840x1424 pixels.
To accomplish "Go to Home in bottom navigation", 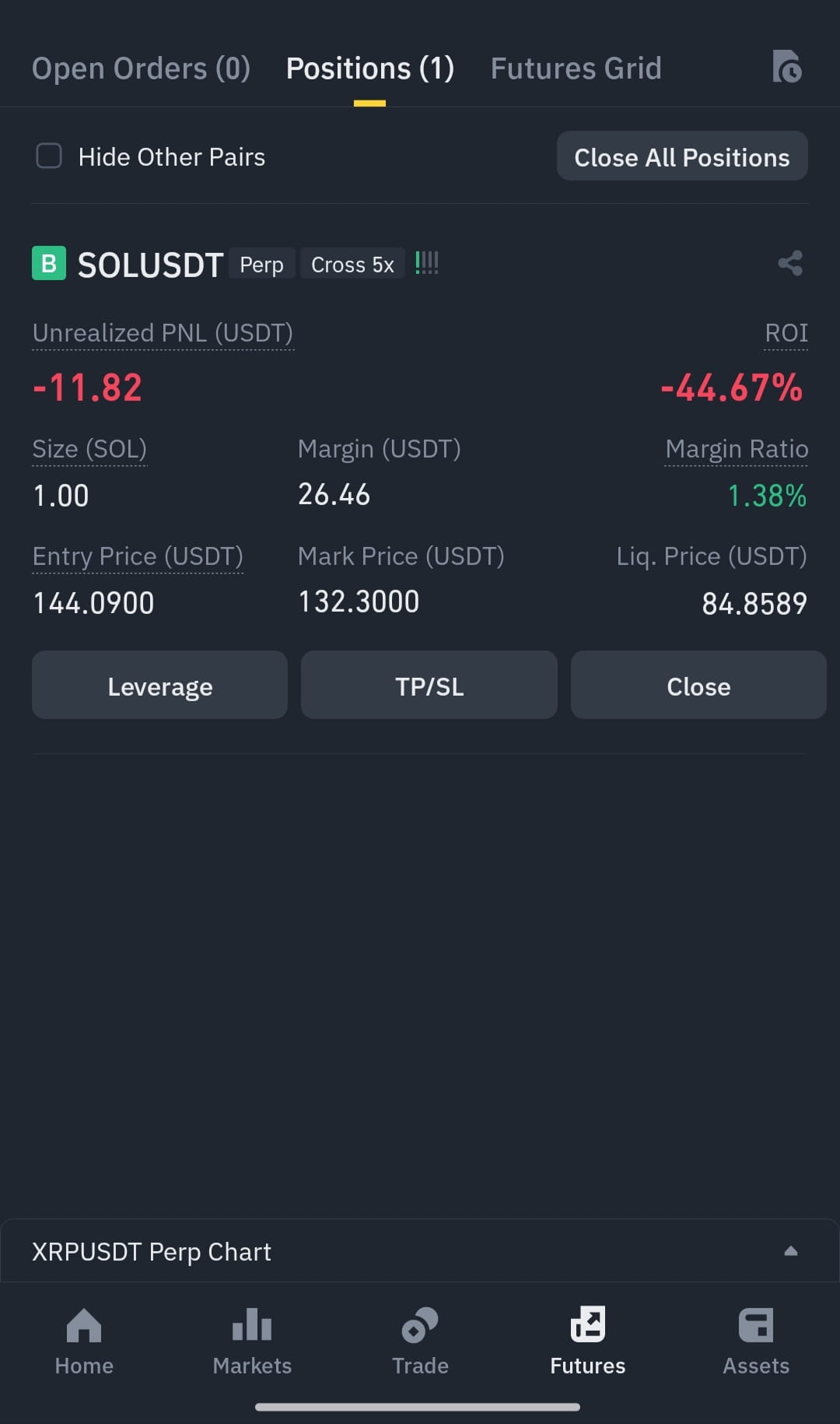I will (84, 1342).
